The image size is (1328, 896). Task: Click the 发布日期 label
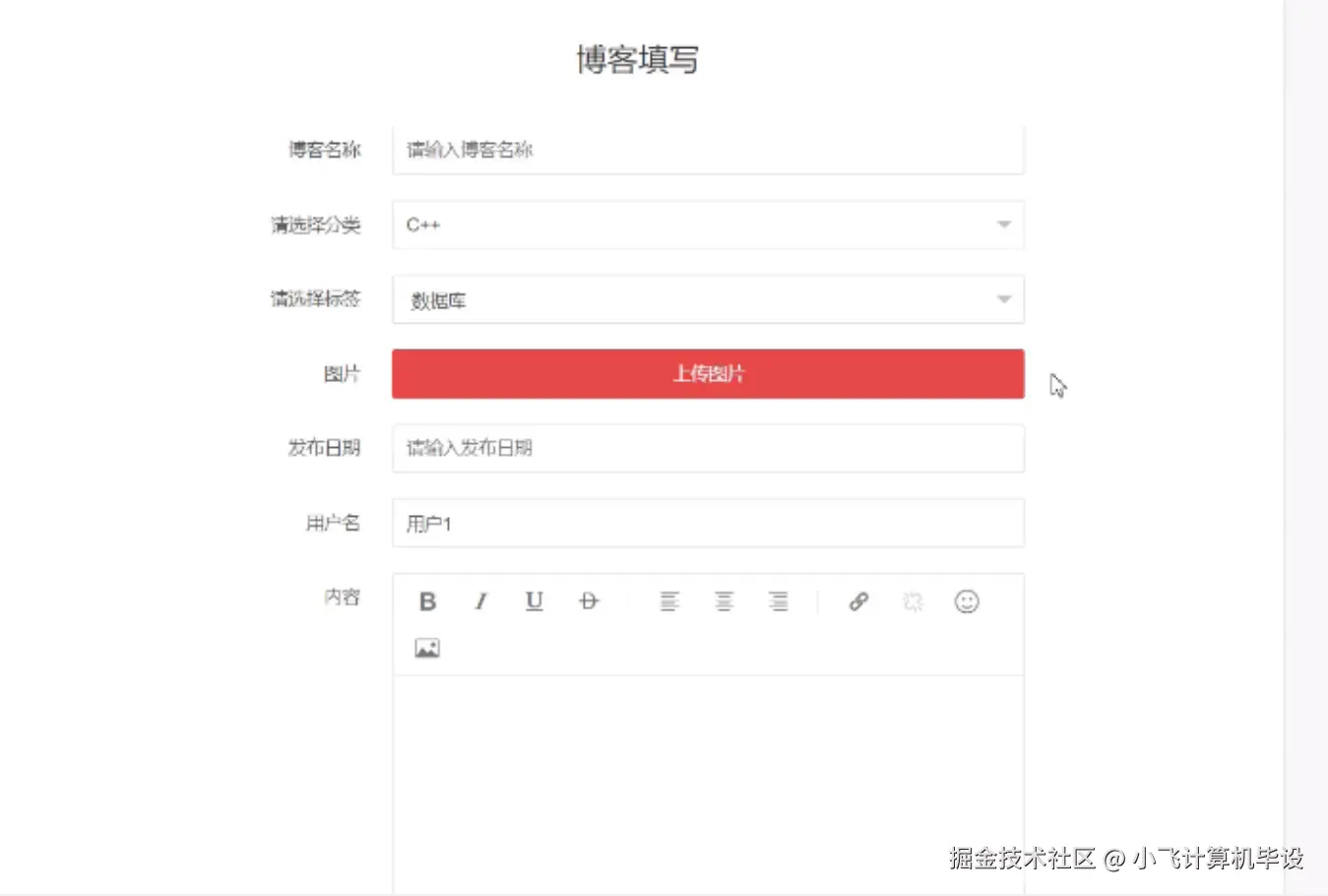324,448
